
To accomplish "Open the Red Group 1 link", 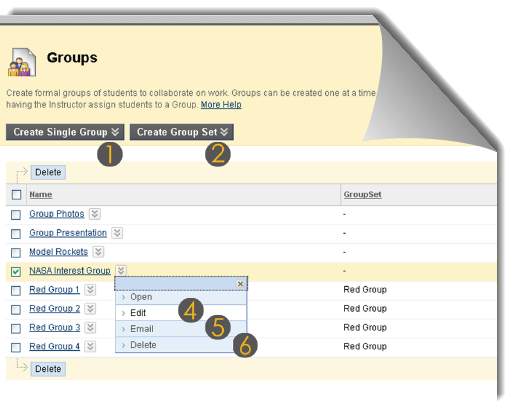I will [x=55, y=290].
